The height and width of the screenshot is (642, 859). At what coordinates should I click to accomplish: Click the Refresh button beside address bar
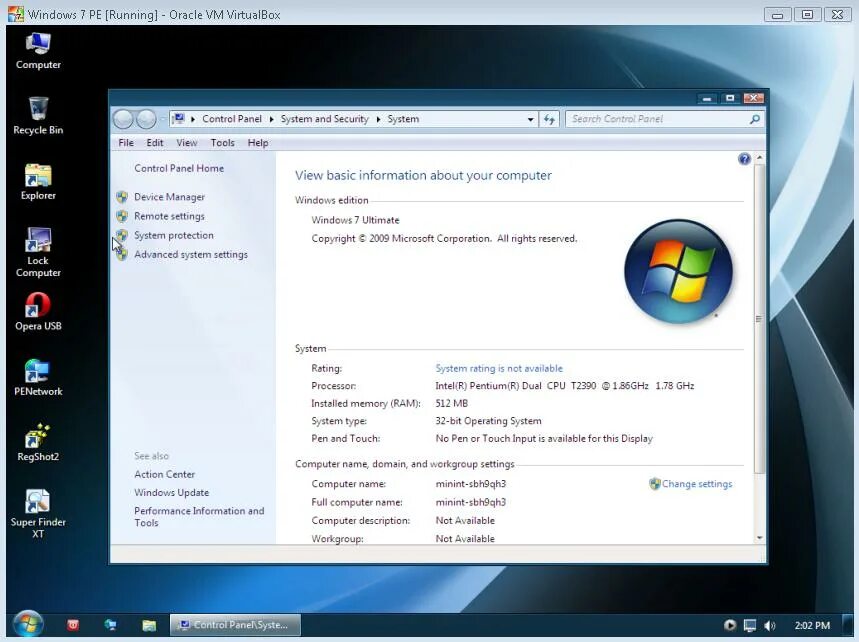point(549,119)
